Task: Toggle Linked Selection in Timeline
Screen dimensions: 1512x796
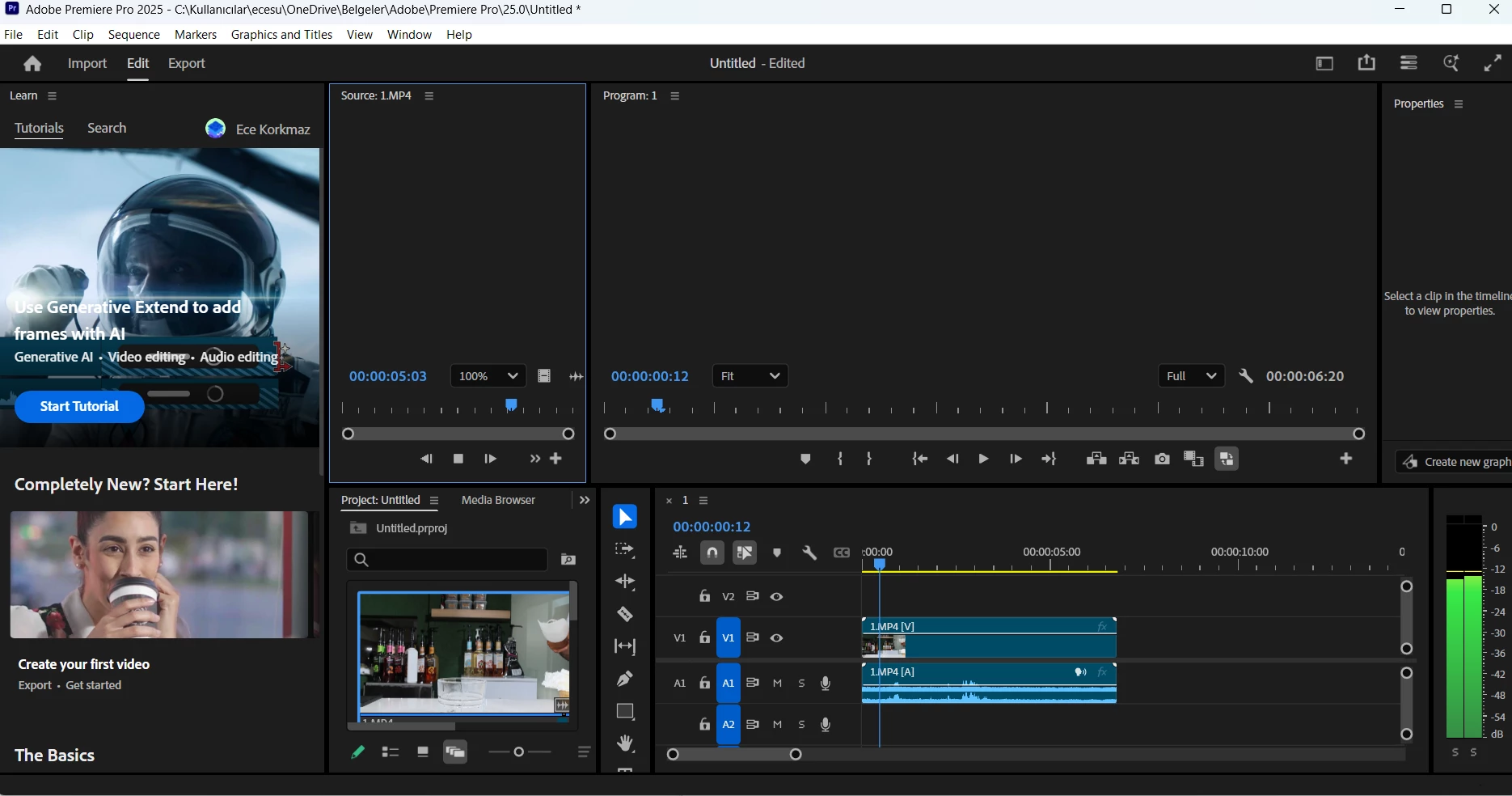Action: click(745, 553)
